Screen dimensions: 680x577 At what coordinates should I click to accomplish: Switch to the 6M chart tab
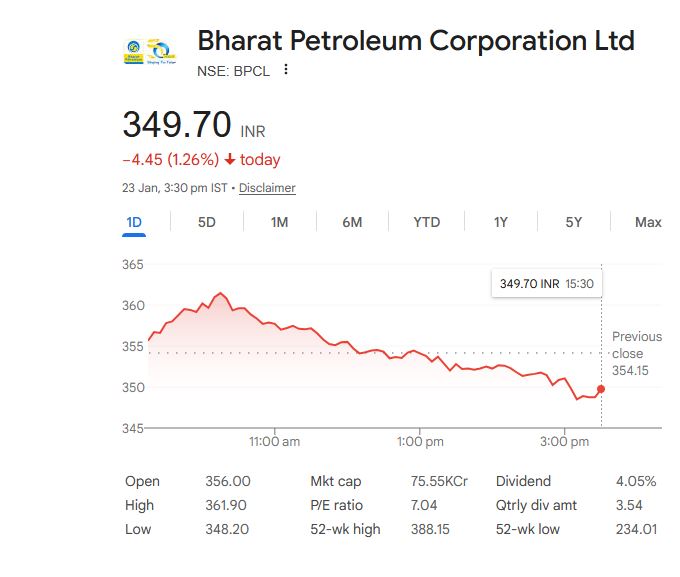352,222
